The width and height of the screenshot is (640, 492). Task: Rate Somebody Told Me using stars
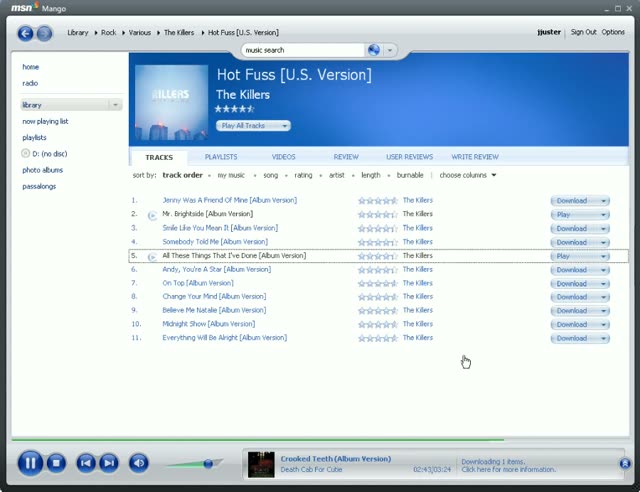point(378,242)
